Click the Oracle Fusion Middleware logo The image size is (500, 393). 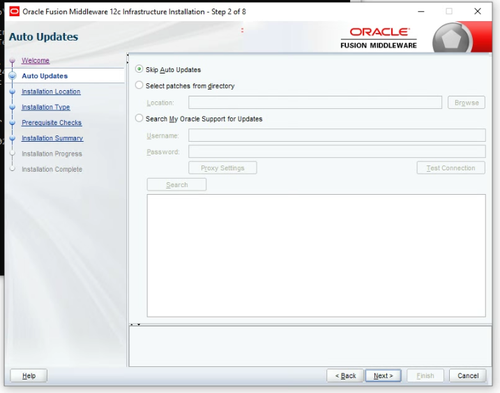[379, 38]
